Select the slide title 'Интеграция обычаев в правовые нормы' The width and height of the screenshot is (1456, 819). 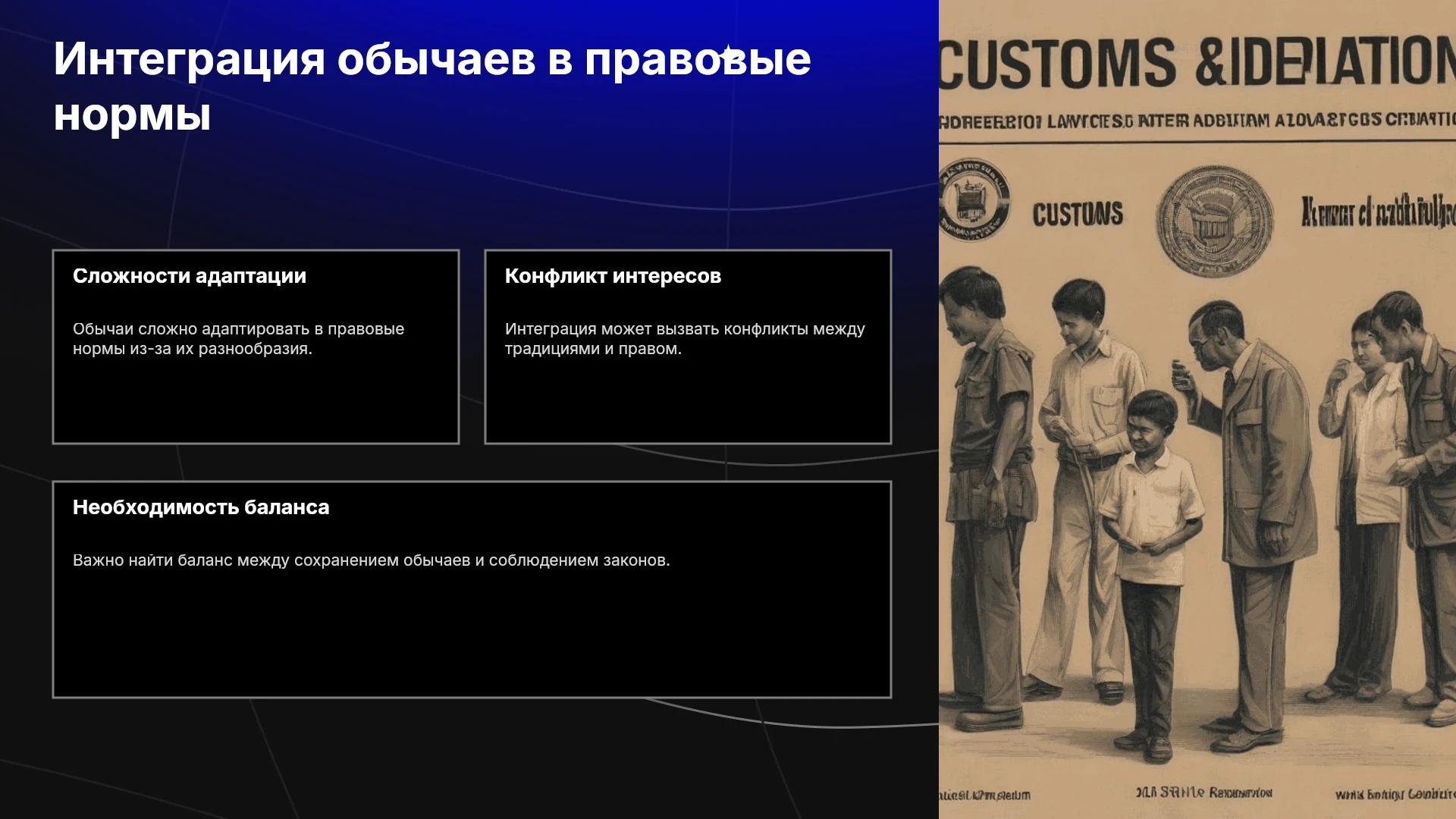[432, 86]
